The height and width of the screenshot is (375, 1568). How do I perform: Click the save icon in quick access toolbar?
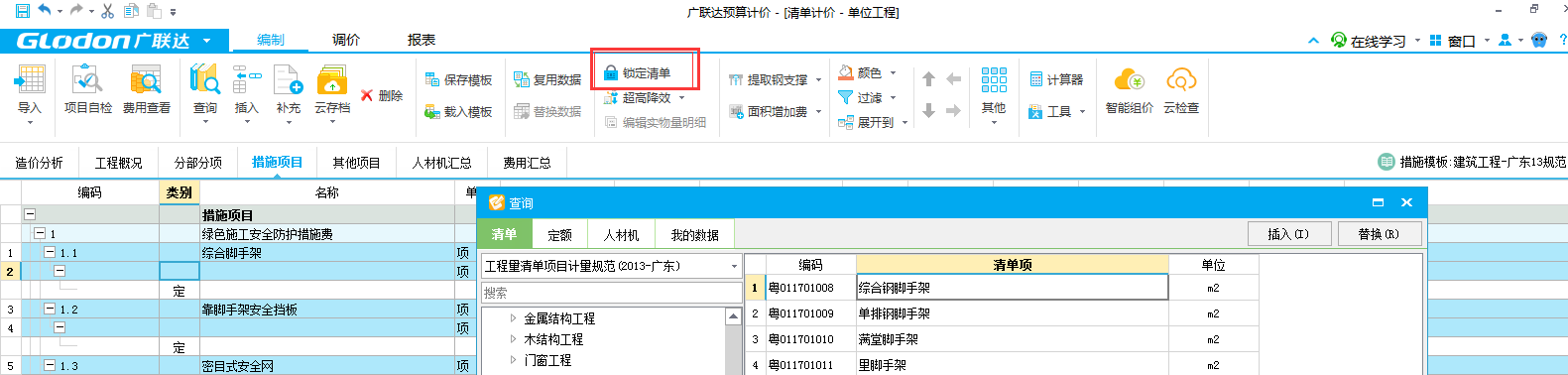click(22, 11)
